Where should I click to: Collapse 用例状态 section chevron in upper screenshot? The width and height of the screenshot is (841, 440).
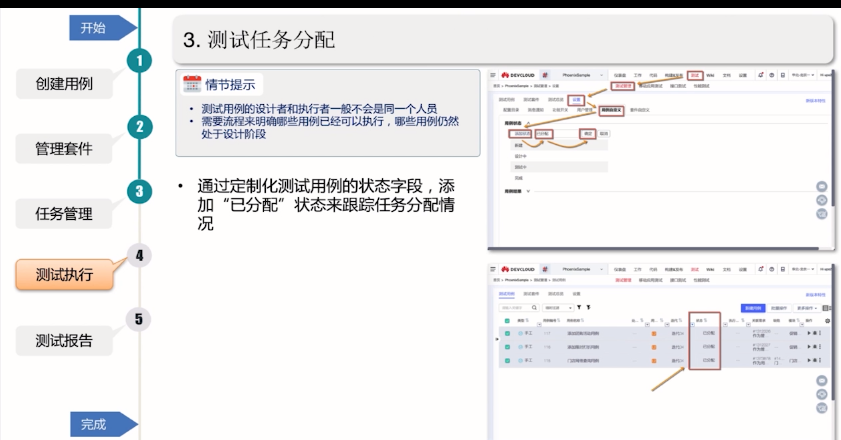point(528,123)
